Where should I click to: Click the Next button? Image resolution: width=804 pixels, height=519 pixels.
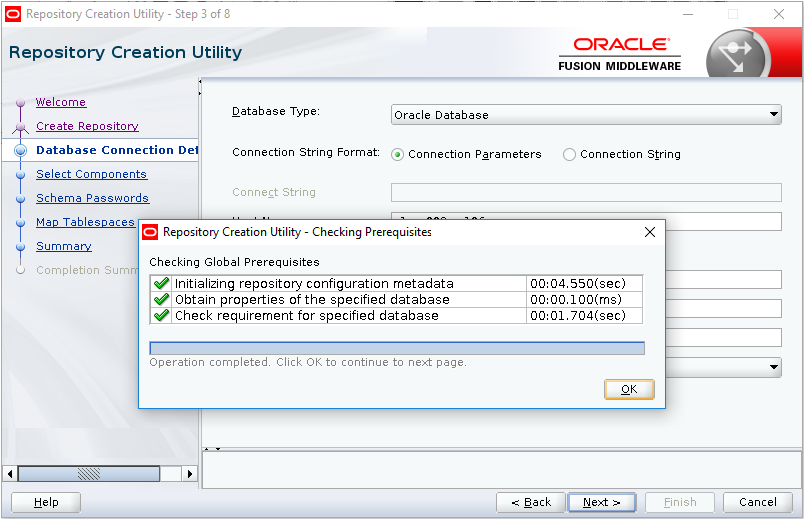(602, 502)
